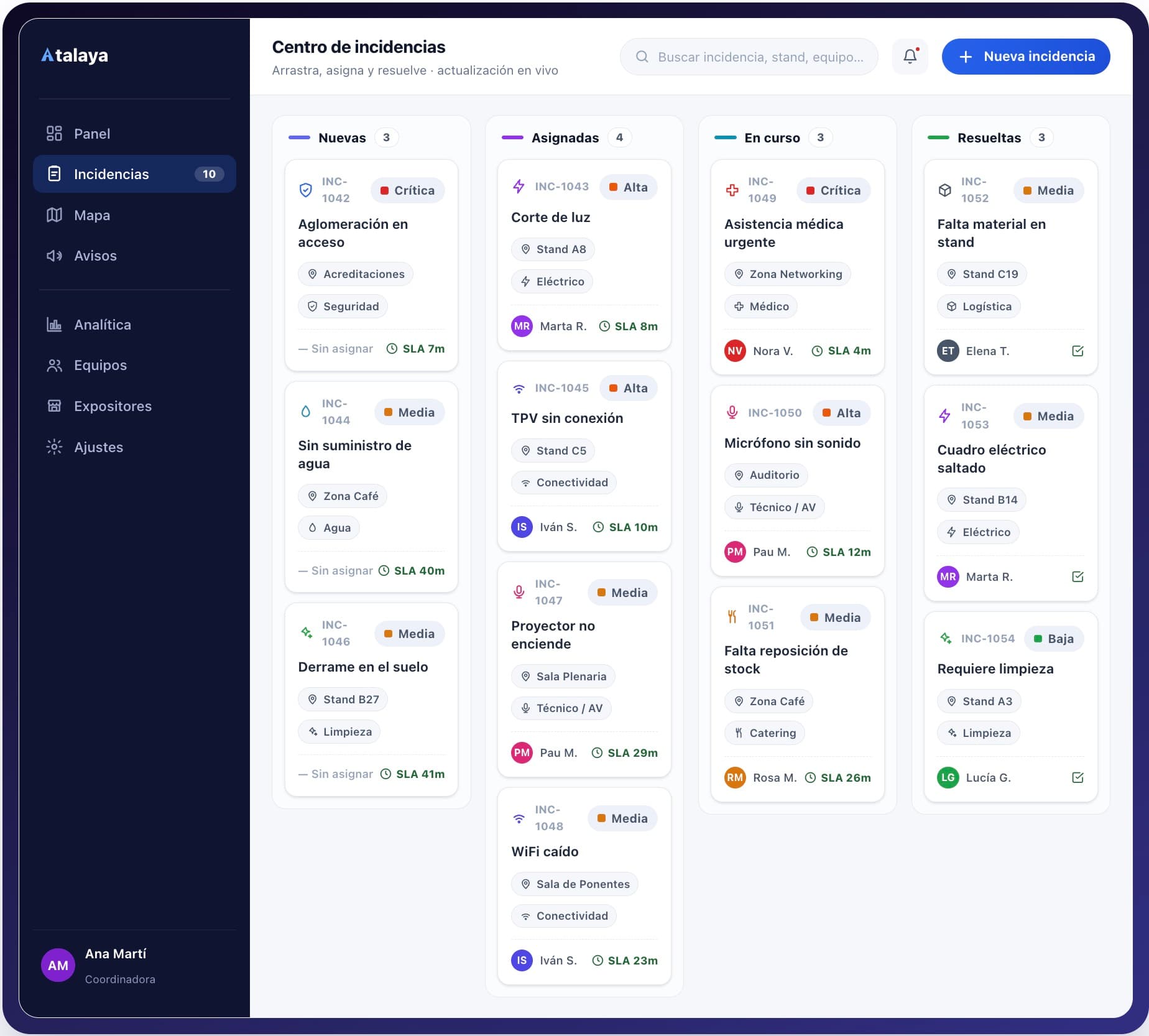The width and height of the screenshot is (1149, 1036).
Task: Click the water drop icon on INC-1044
Action: point(305,412)
